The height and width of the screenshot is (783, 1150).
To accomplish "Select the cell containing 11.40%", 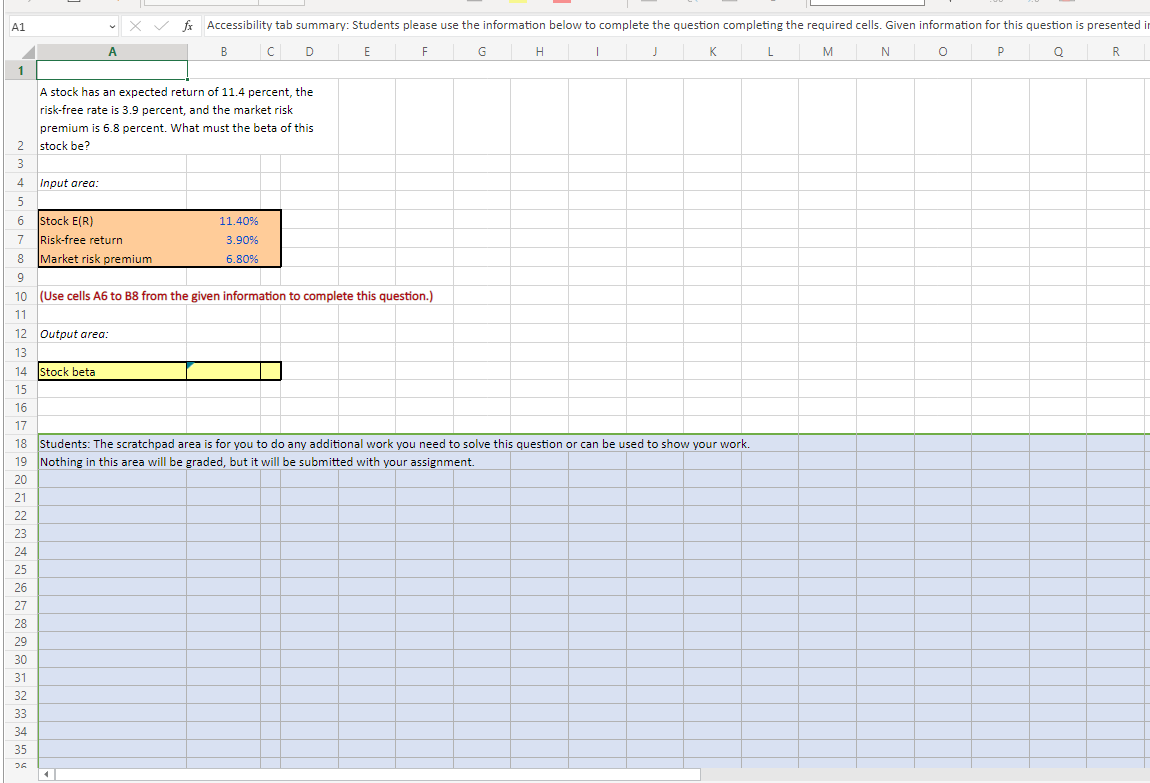I will [224, 220].
